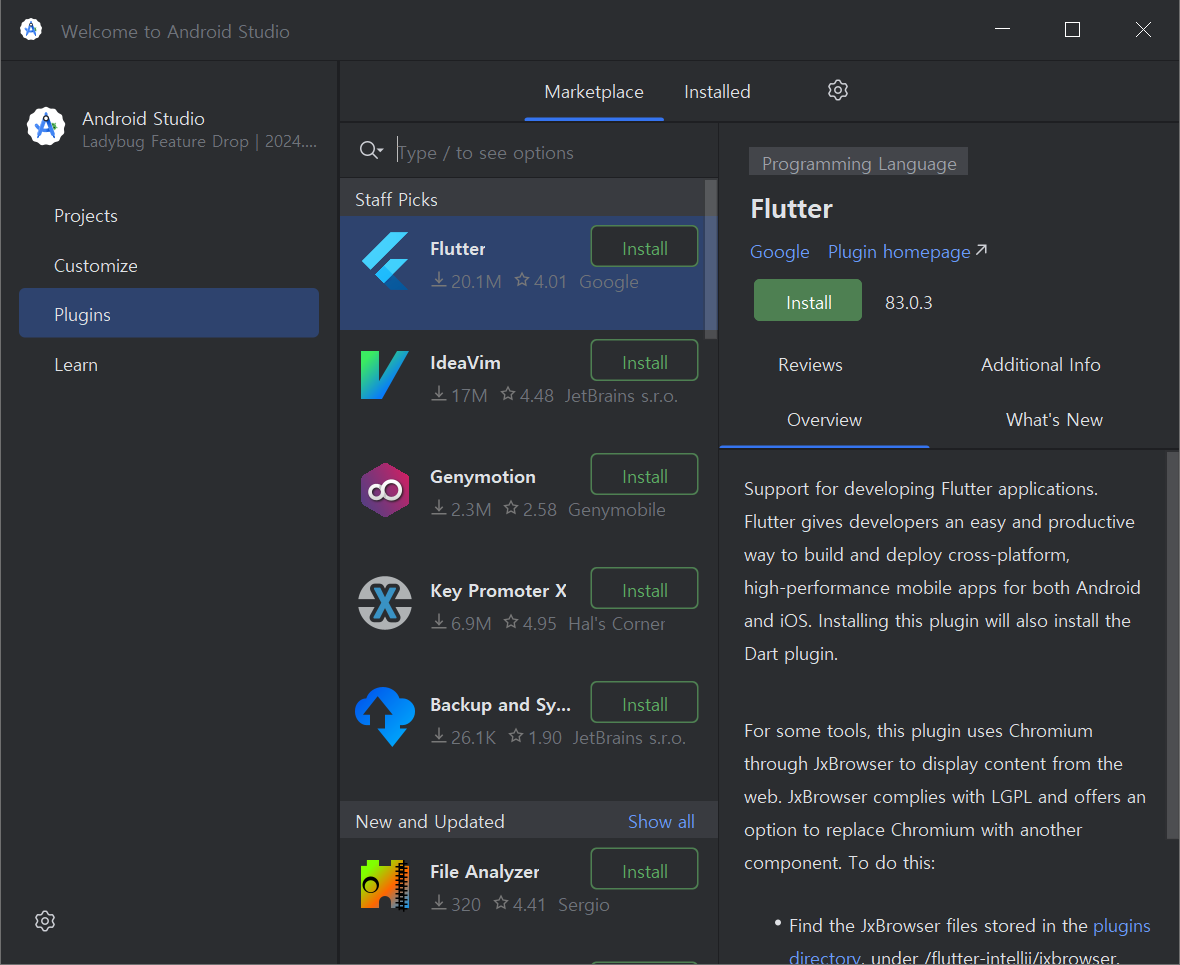Click the JetBrains s.r.o. vendor under IdeaVim
This screenshot has height=965, width=1180.
tap(622, 396)
